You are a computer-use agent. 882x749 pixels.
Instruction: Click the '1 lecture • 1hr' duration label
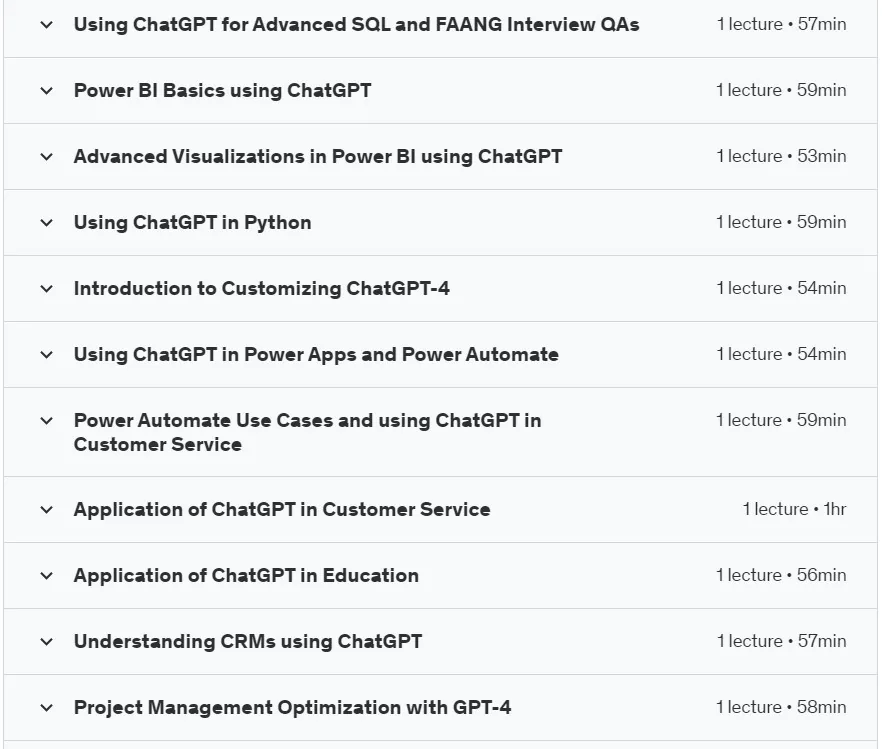coord(794,509)
